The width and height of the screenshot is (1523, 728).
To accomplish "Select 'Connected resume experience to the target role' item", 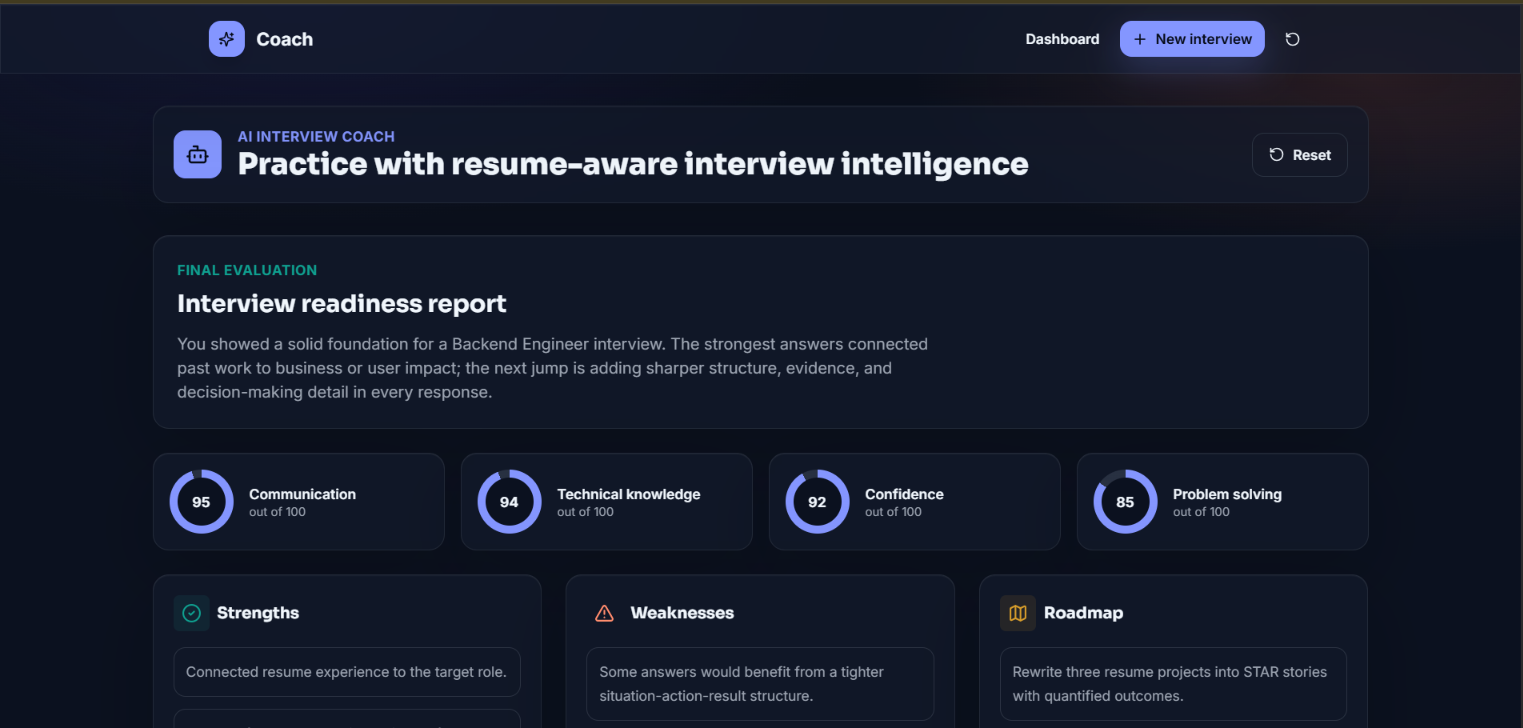I will tap(347, 672).
